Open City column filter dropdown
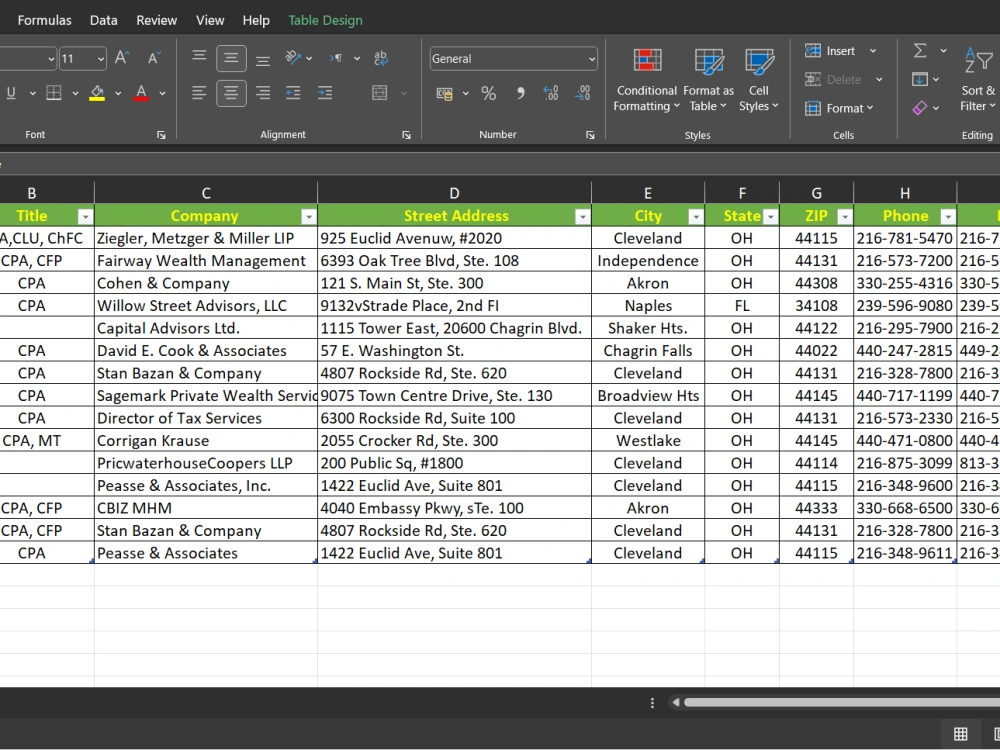The image size is (1000, 750). [695, 217]
